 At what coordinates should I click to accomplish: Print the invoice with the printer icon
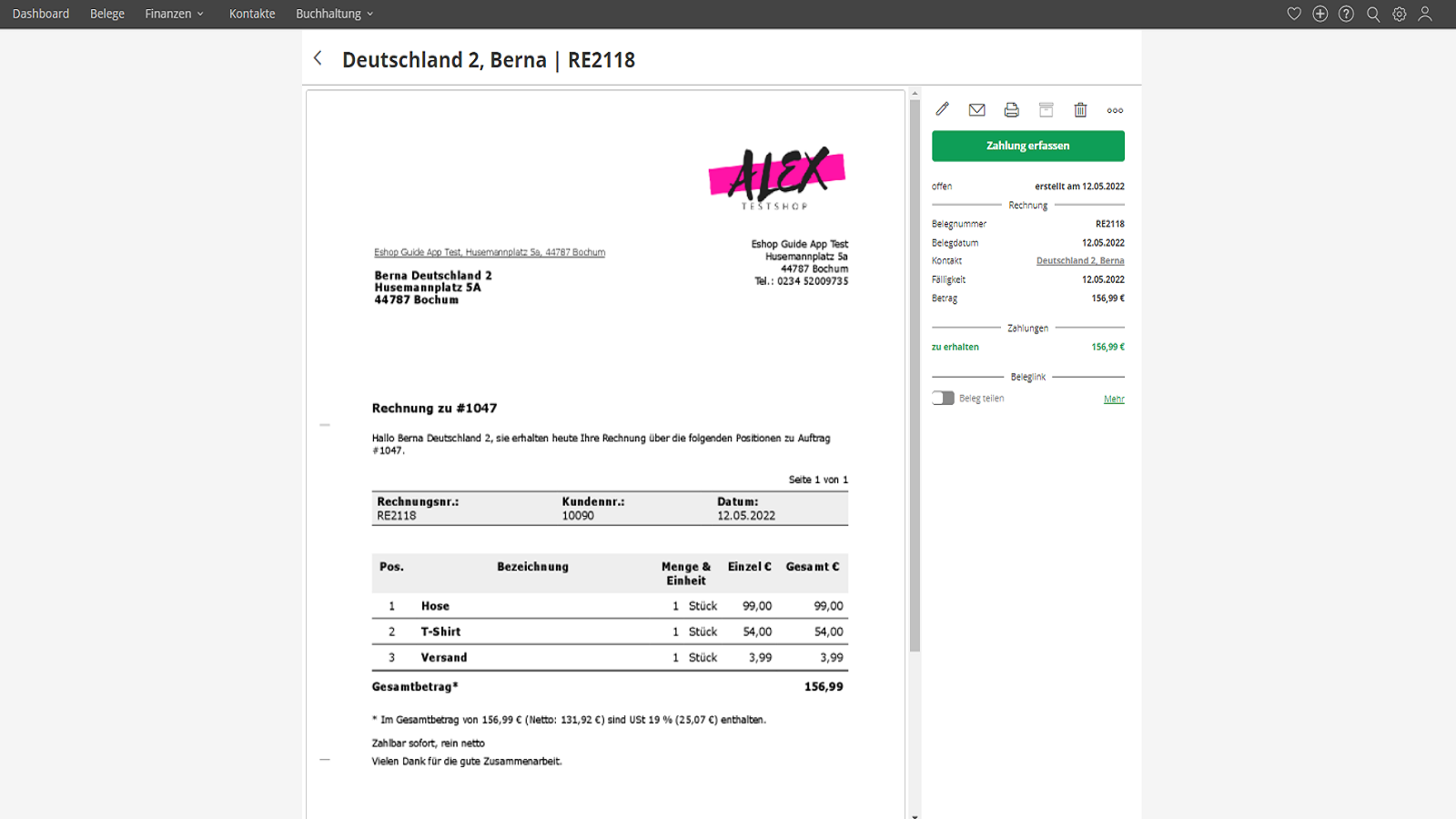pos(1011,110)
